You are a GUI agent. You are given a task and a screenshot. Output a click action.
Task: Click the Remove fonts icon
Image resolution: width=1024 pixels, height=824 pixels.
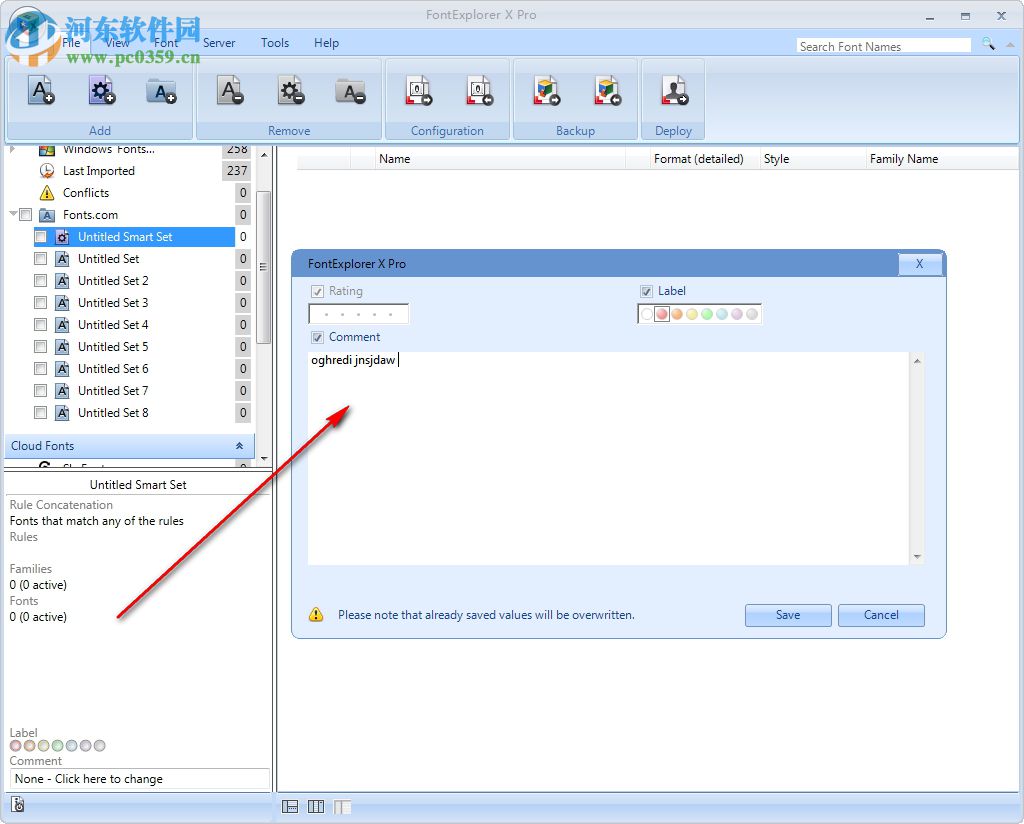[230, 91]
